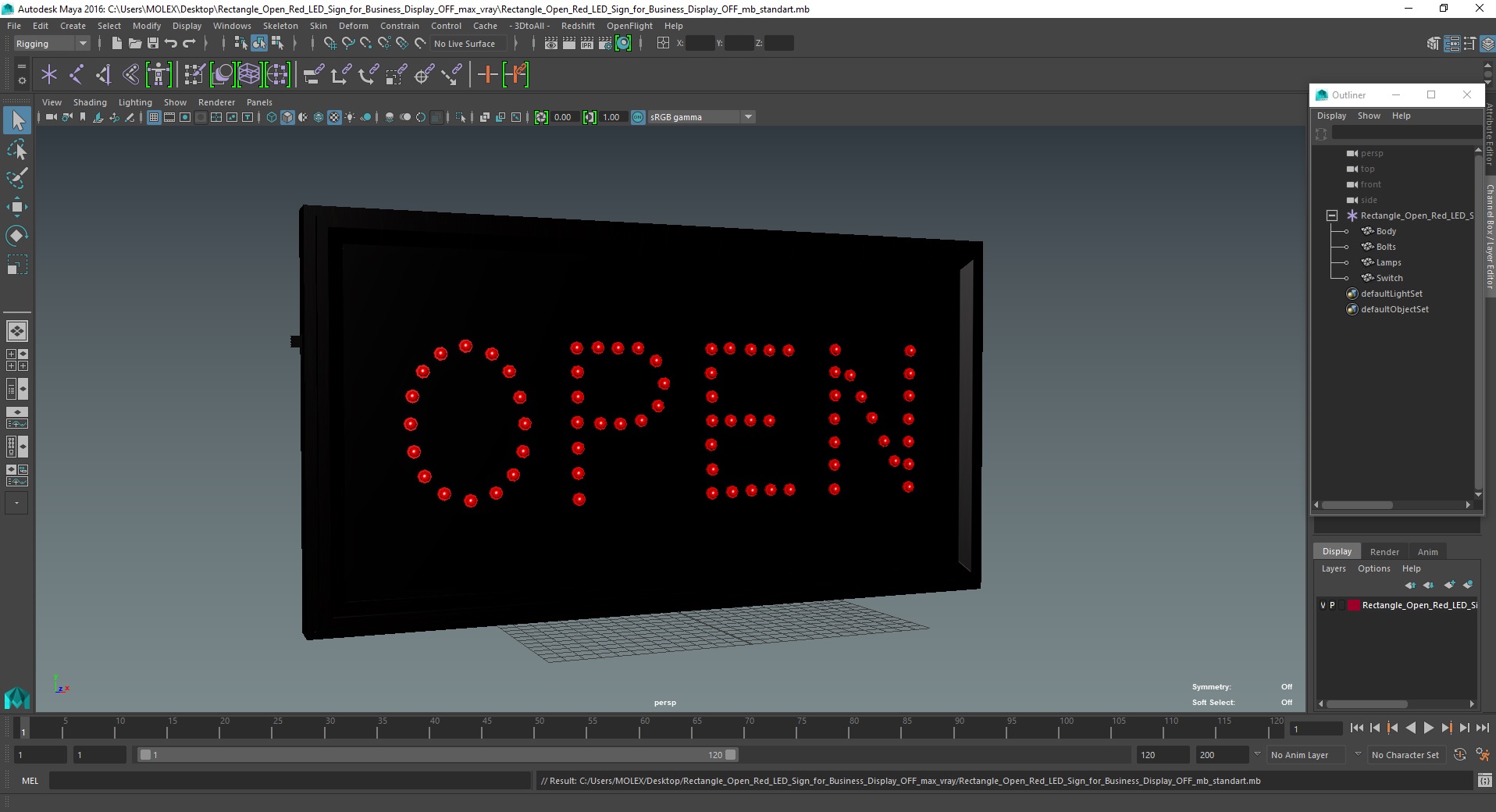Click the viewport gamma 1.00 field
The height and width of the screenshot is (812, 1496).
pyautogui.click(x=613, y=117)
